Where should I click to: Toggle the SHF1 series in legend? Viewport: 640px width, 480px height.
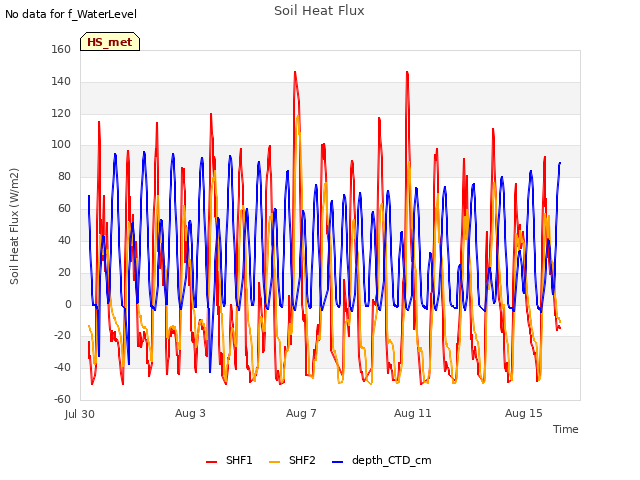tap(229, 460)
